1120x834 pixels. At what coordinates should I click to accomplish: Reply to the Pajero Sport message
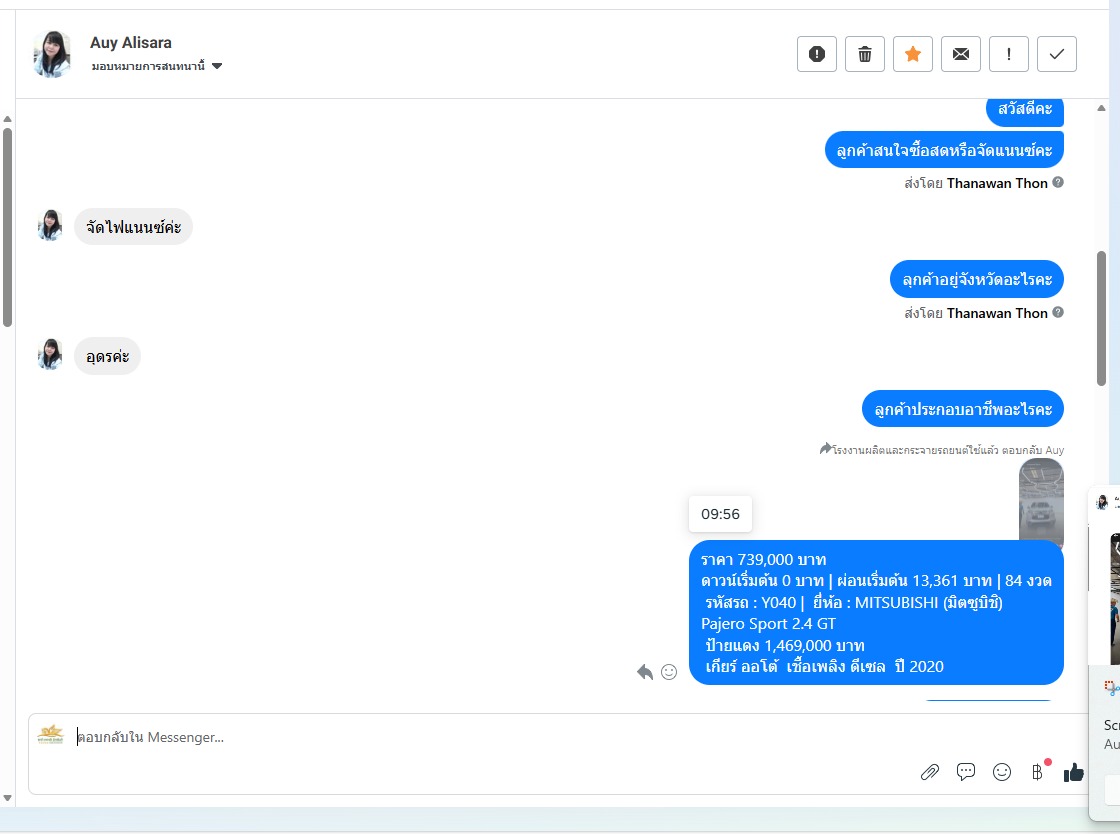[645, 672]
